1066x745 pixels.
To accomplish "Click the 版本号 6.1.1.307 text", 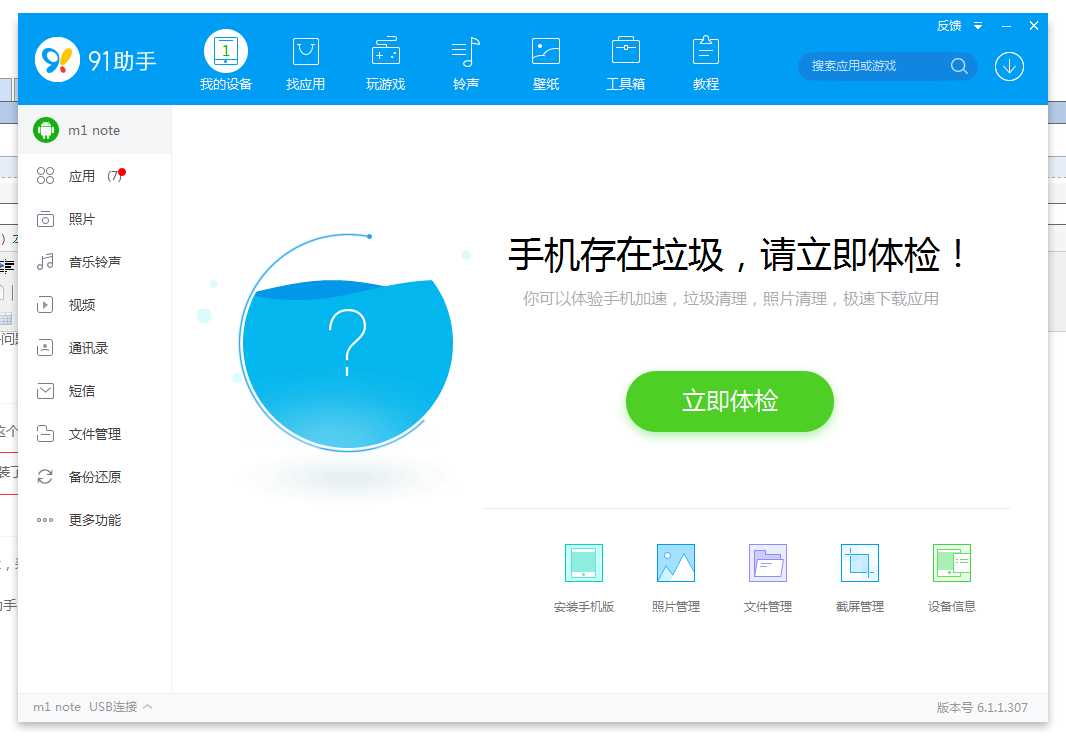I will pyautogui.click(x=982, y=707).
